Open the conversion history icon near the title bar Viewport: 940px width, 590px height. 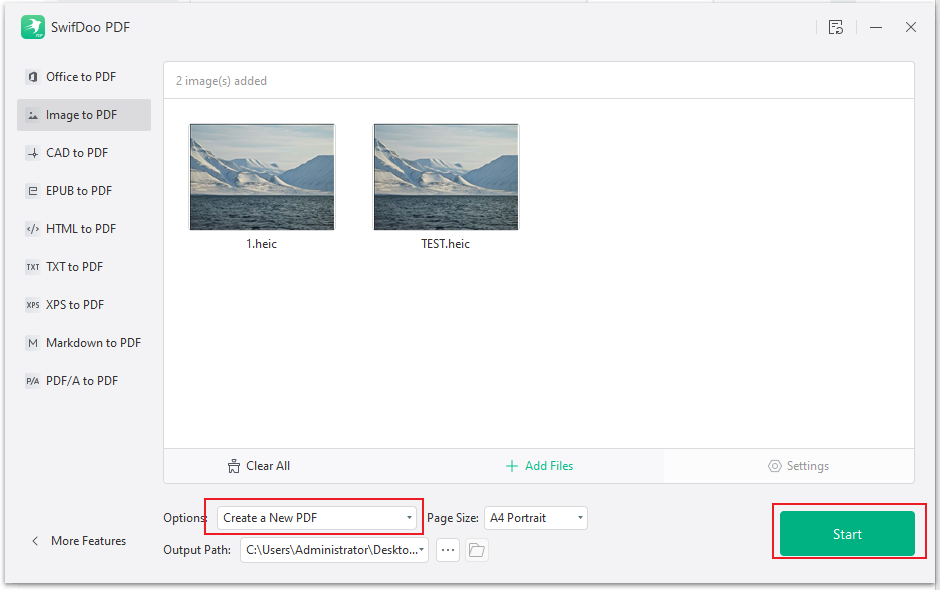coord(836,27)
